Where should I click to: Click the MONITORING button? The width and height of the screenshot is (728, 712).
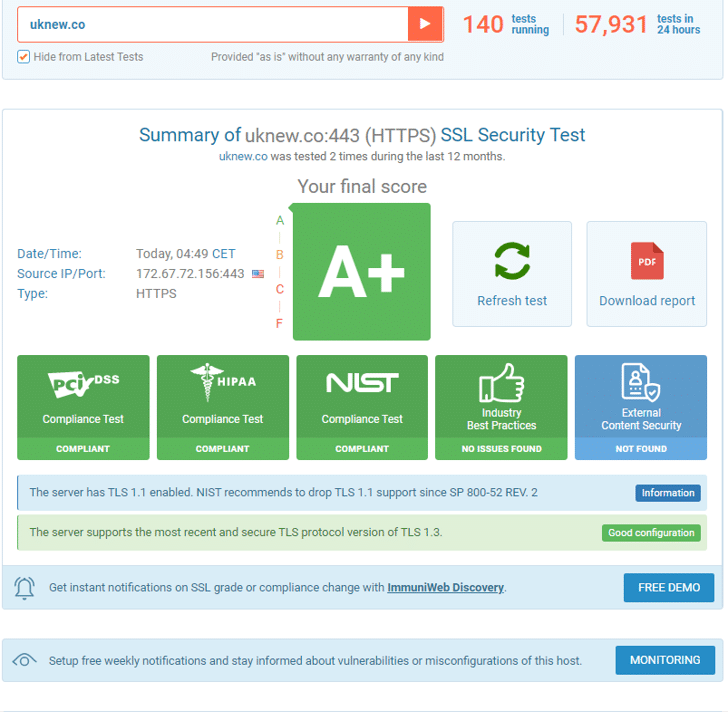tap(665, 660)
